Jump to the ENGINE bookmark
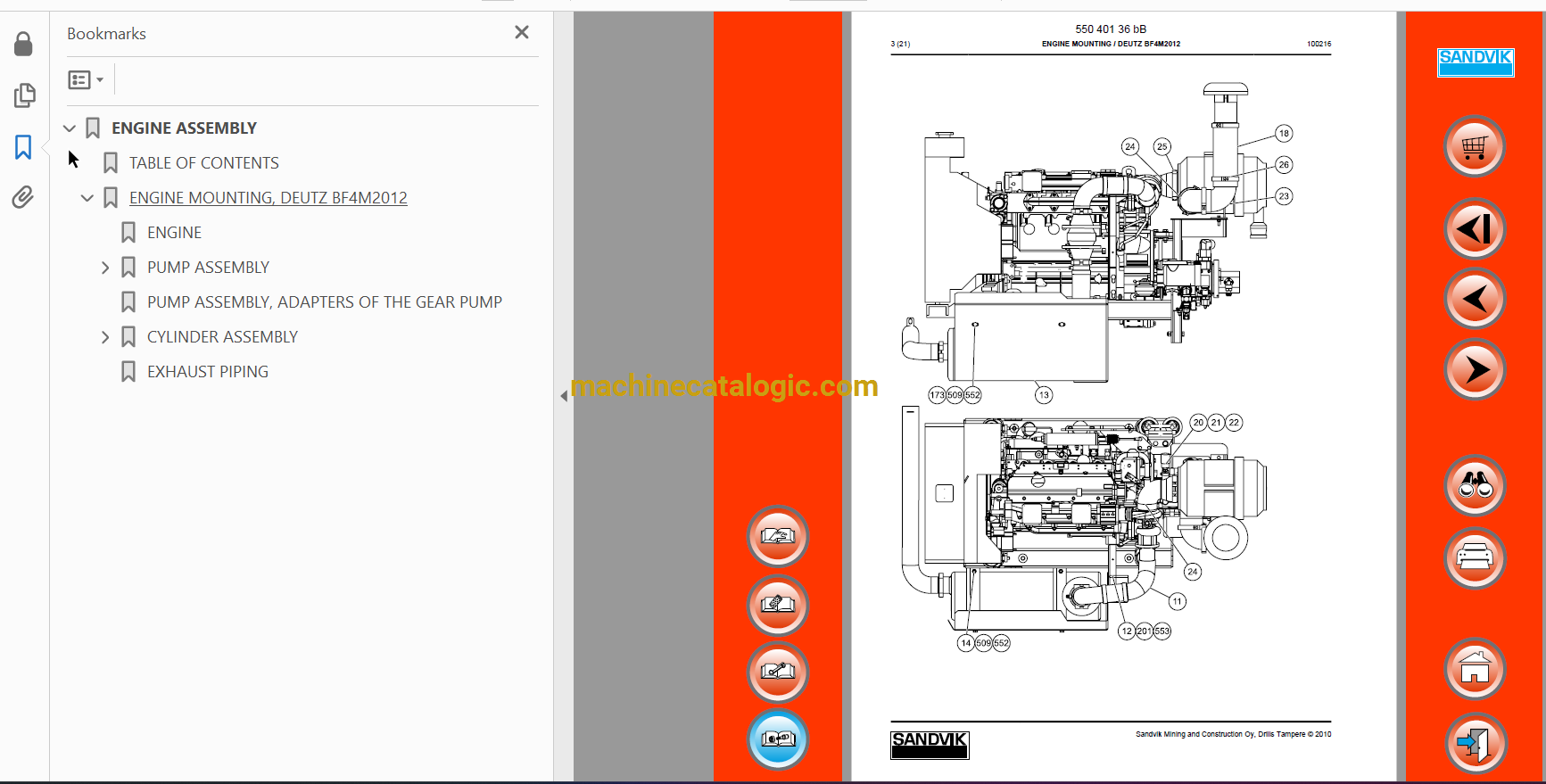1546x784 pixels. [174, 233]
